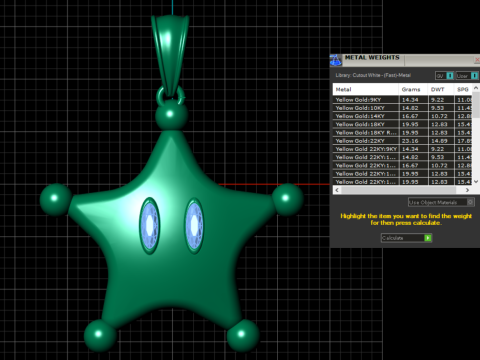Sort by the SPG column header
This screenshot has height=360, width=480.
[x=463, y=89]
